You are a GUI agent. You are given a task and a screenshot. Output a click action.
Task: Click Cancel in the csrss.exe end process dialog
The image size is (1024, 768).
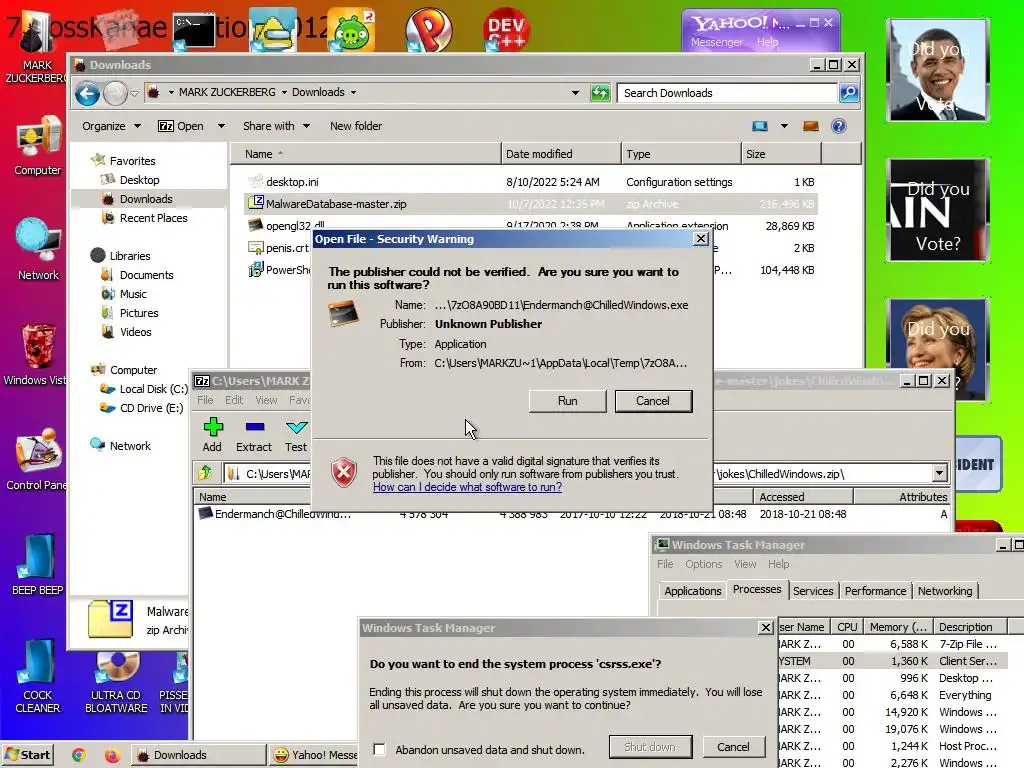(x=733, y=746)
